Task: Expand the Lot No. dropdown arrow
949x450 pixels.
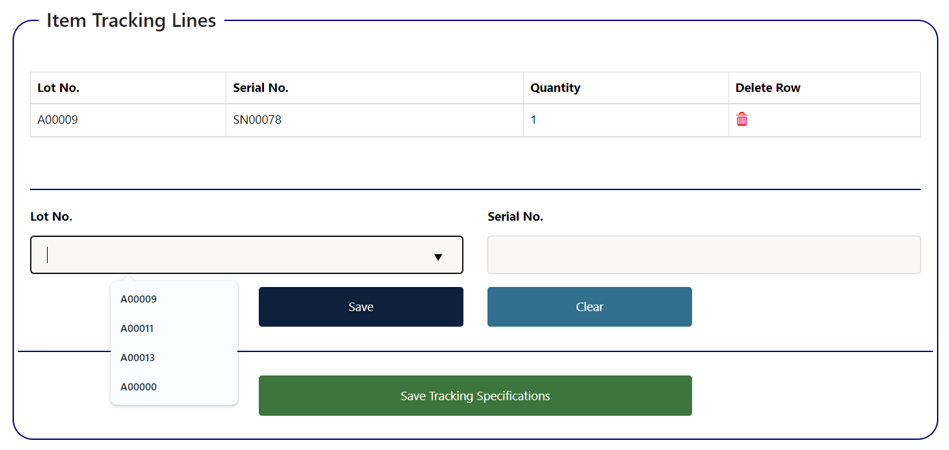Action: [438, 257]
